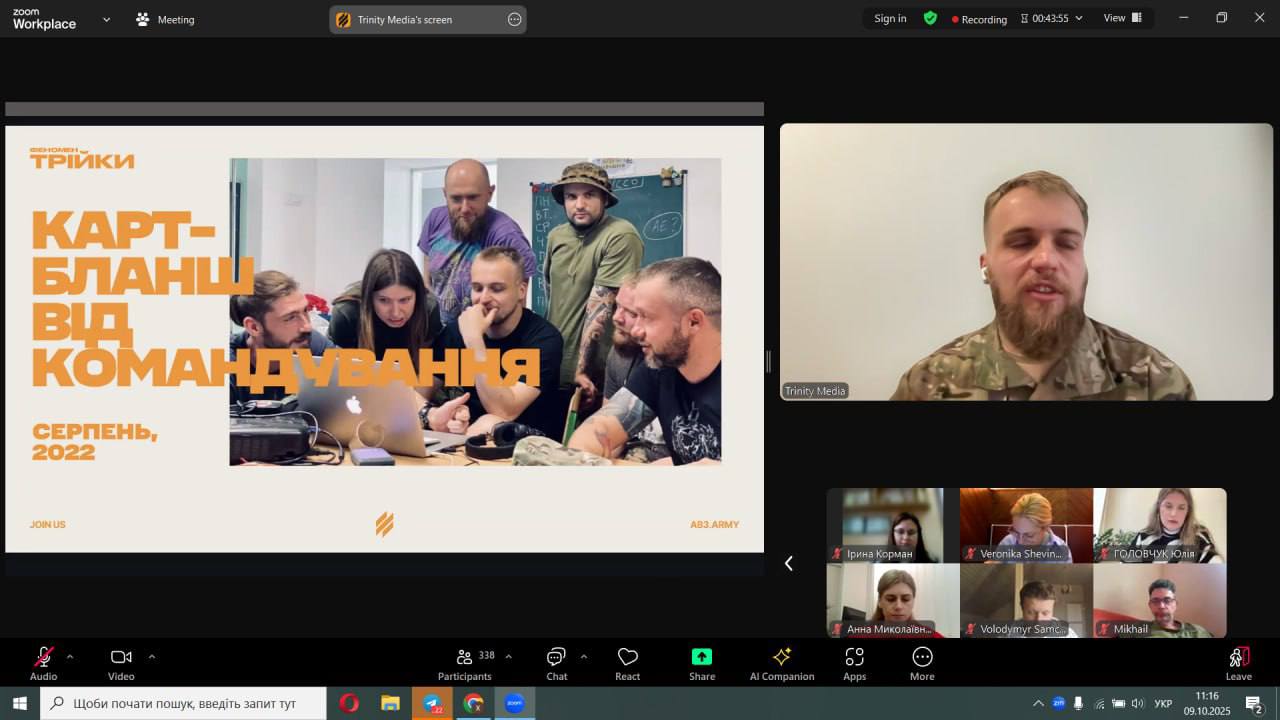The width and height of the screenshot is (1280, 720).
Task: Toggle the Video camera on
Action: (x=121, y=657)
